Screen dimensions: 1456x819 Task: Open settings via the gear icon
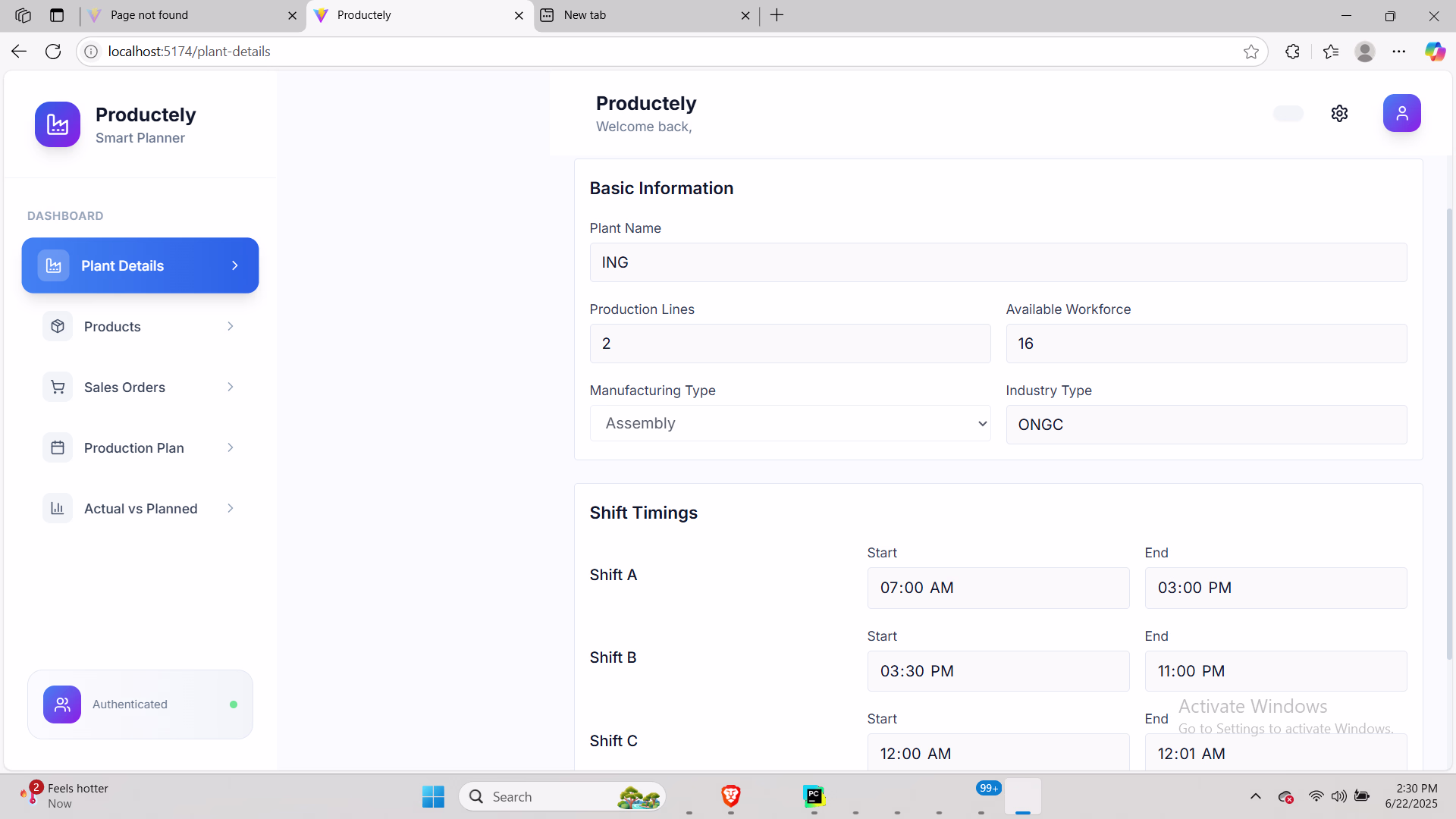click(1339, 113)
